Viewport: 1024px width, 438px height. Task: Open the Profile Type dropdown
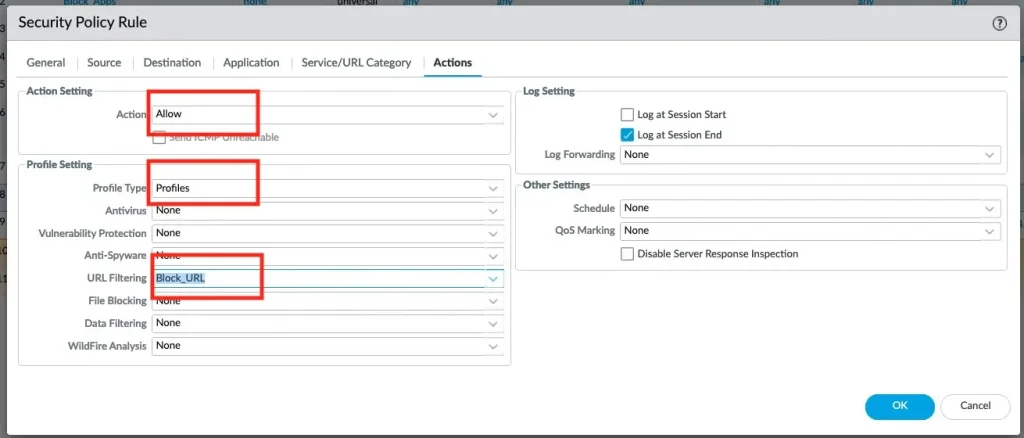point(493,188)
